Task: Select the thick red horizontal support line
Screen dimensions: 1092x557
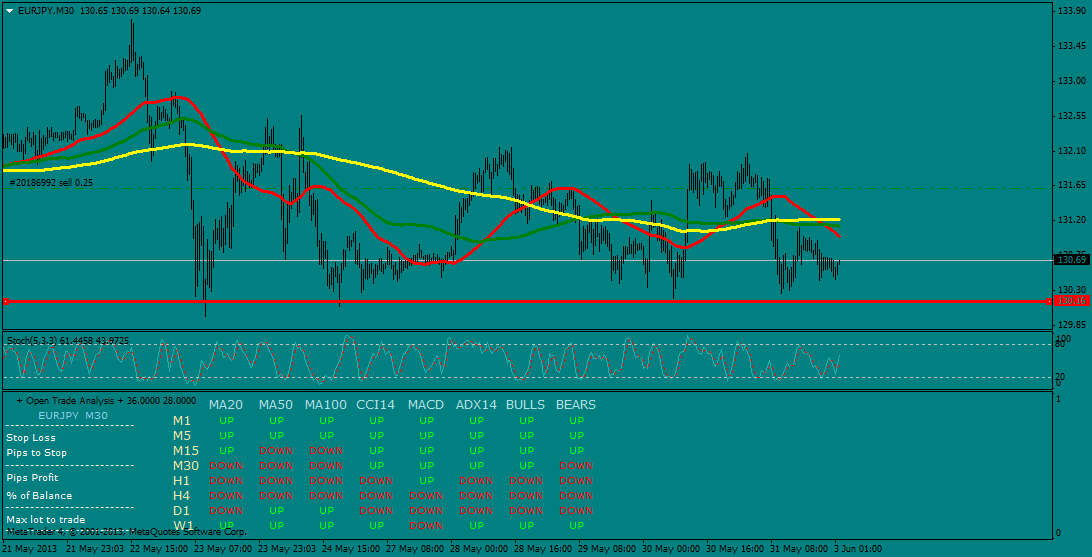Action: click(500, 301)
